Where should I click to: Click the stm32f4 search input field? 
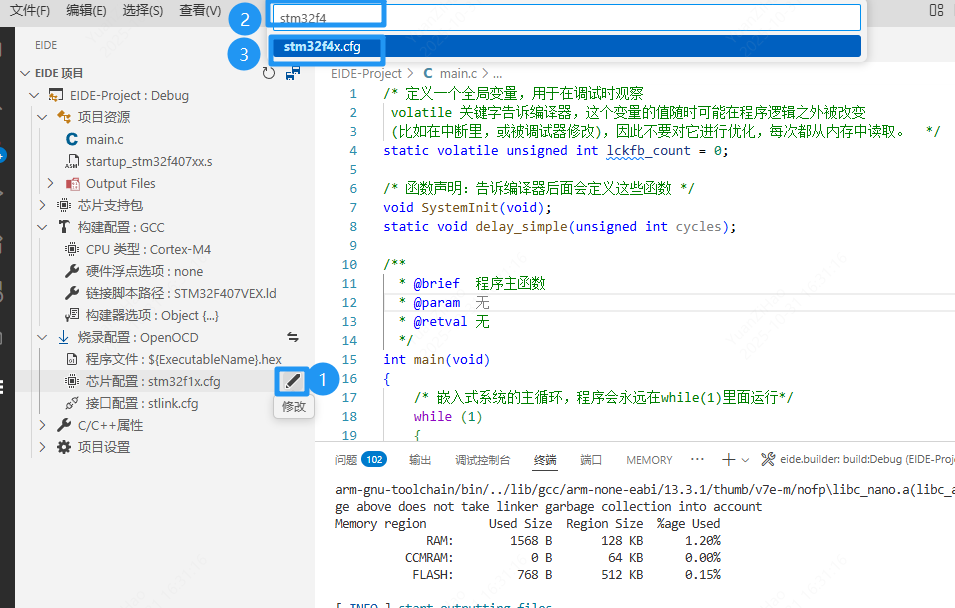(565, 17)
